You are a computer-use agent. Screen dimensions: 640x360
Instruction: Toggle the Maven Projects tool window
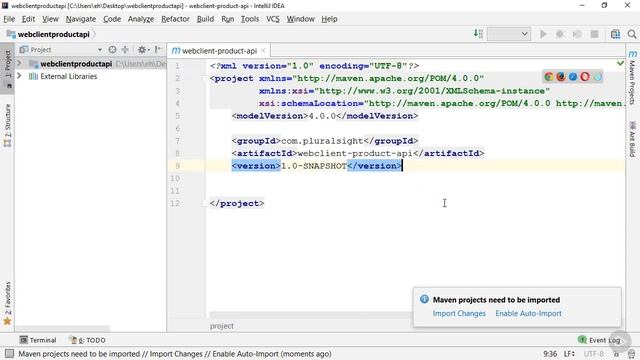(632, 78)
